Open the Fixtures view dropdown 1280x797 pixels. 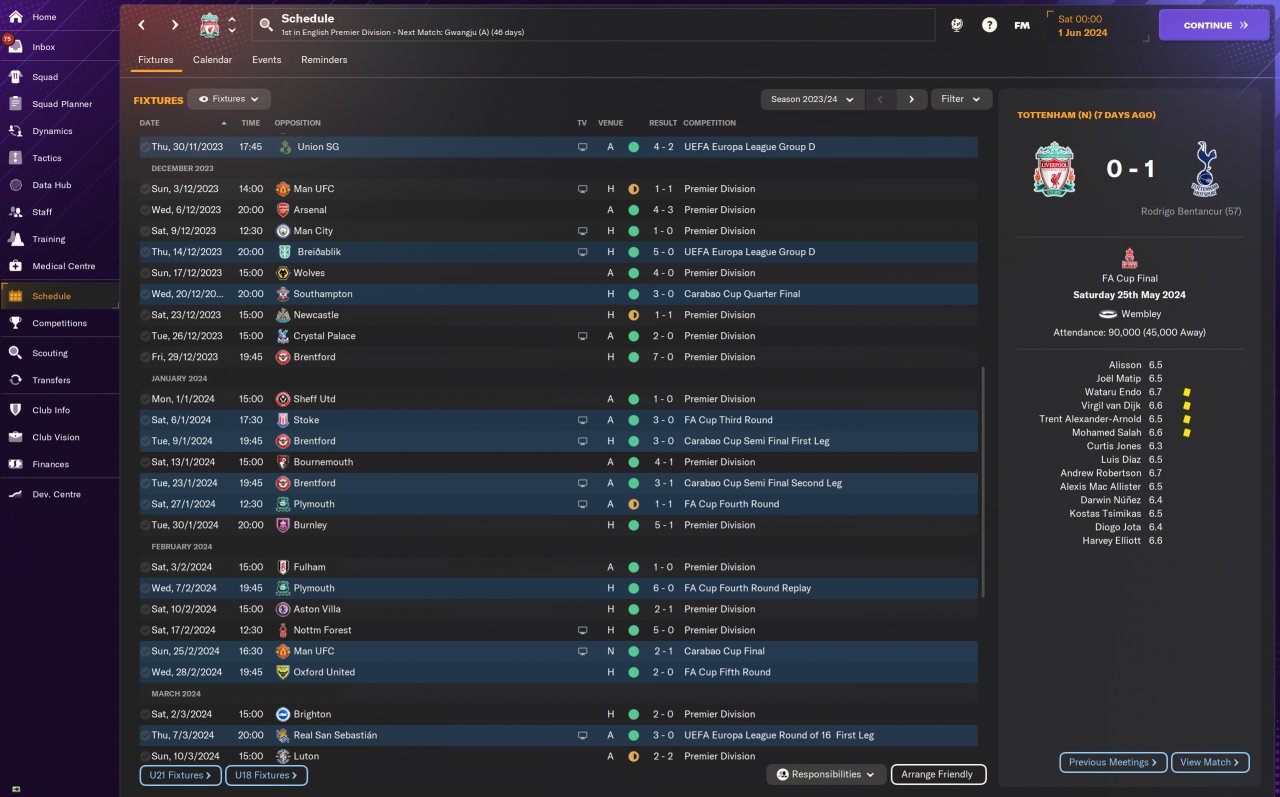229,99
